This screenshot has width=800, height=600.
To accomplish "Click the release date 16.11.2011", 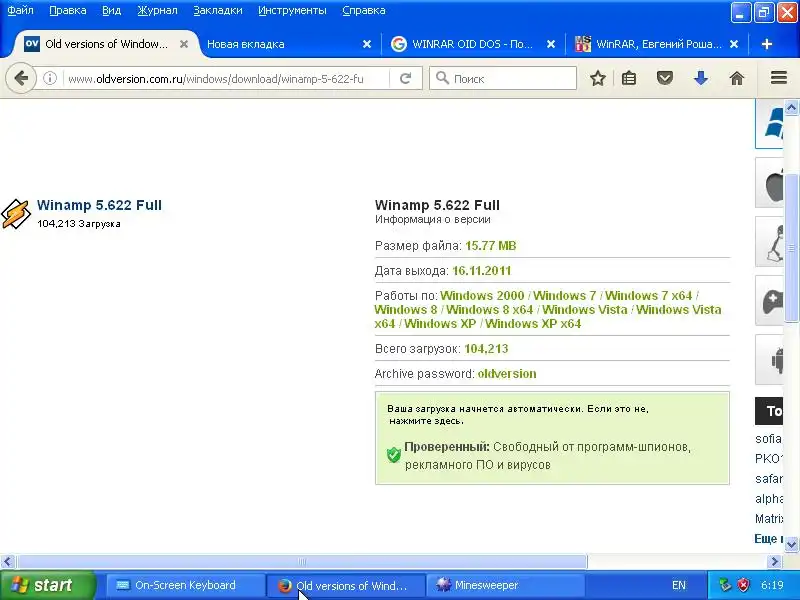I will [x=481, y=270].
